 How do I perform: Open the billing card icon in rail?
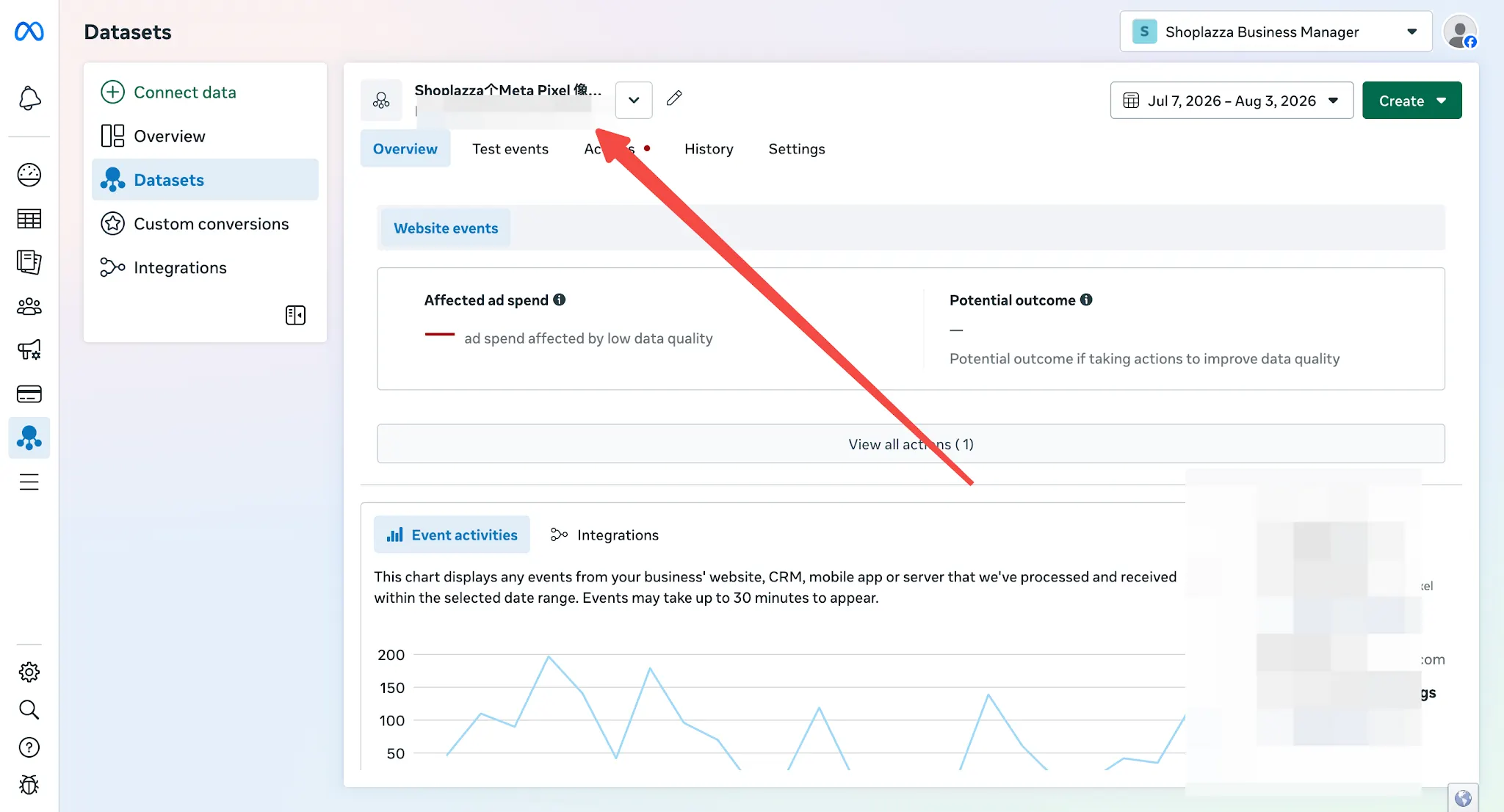(x=29, y=394)
